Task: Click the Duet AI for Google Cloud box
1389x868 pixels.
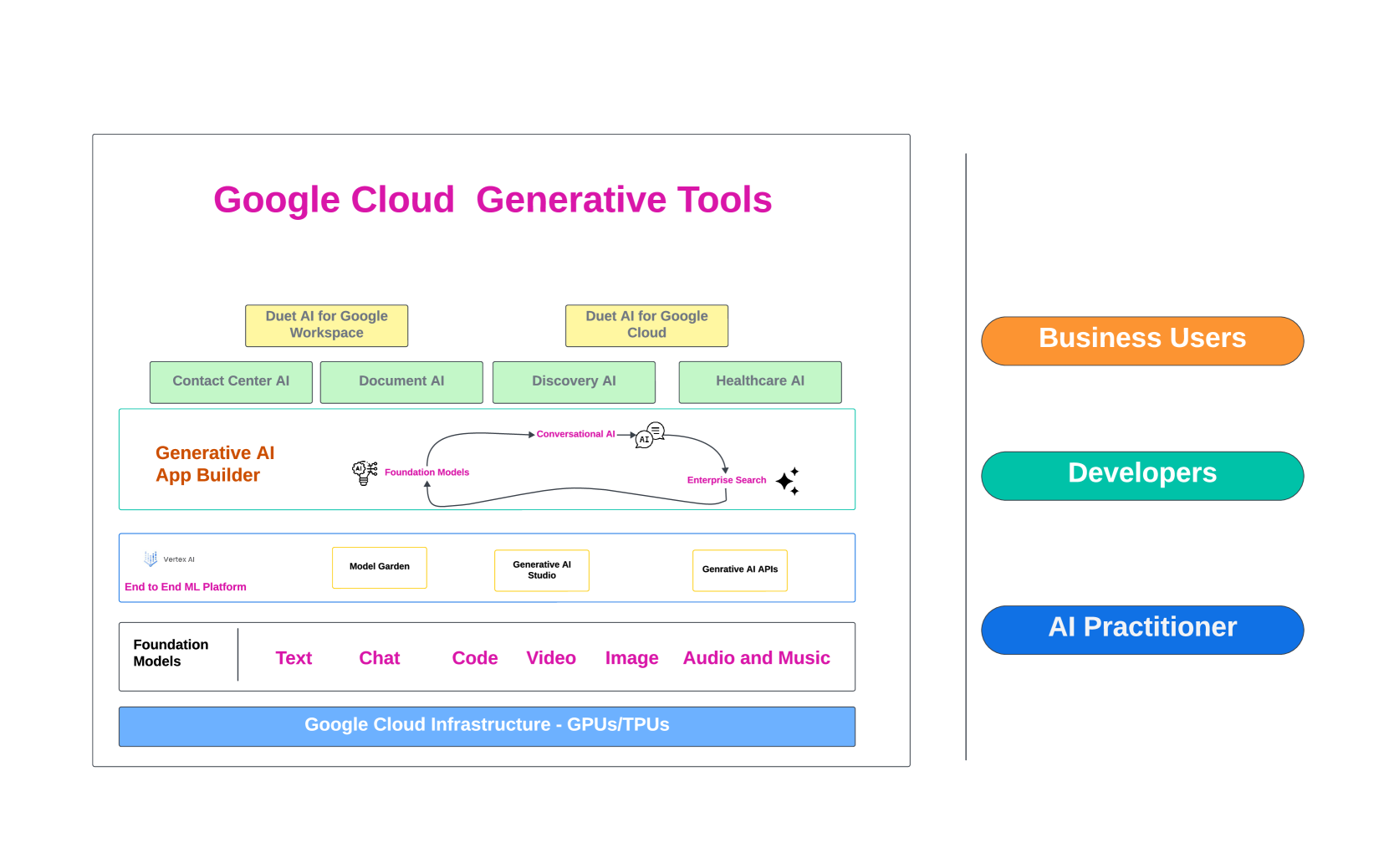Action: 646,325
